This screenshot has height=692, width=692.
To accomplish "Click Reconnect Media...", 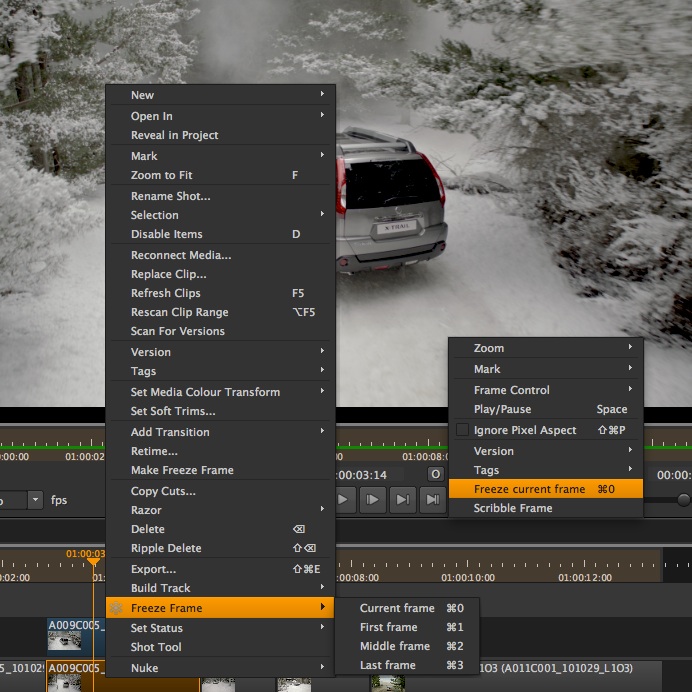I will pyautogui.click(x=181, y=255).
